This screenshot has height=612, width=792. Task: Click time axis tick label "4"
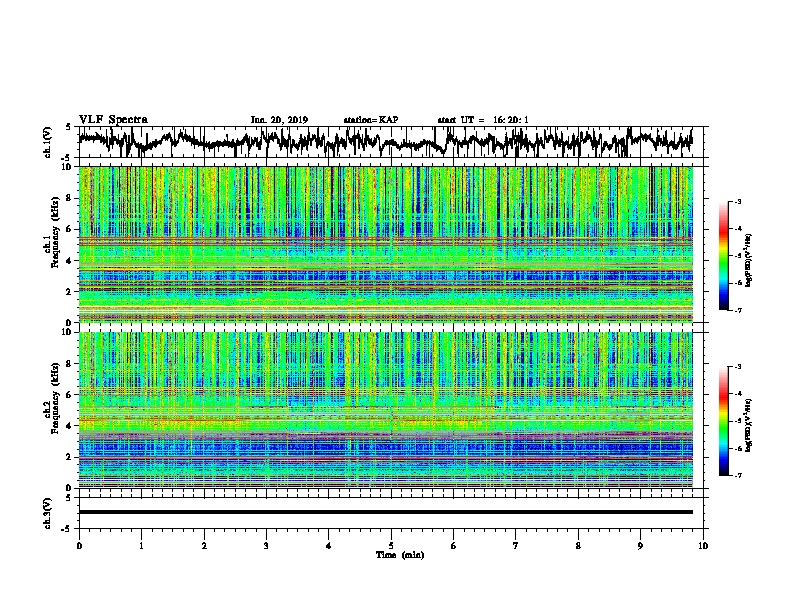coord(329,545)
